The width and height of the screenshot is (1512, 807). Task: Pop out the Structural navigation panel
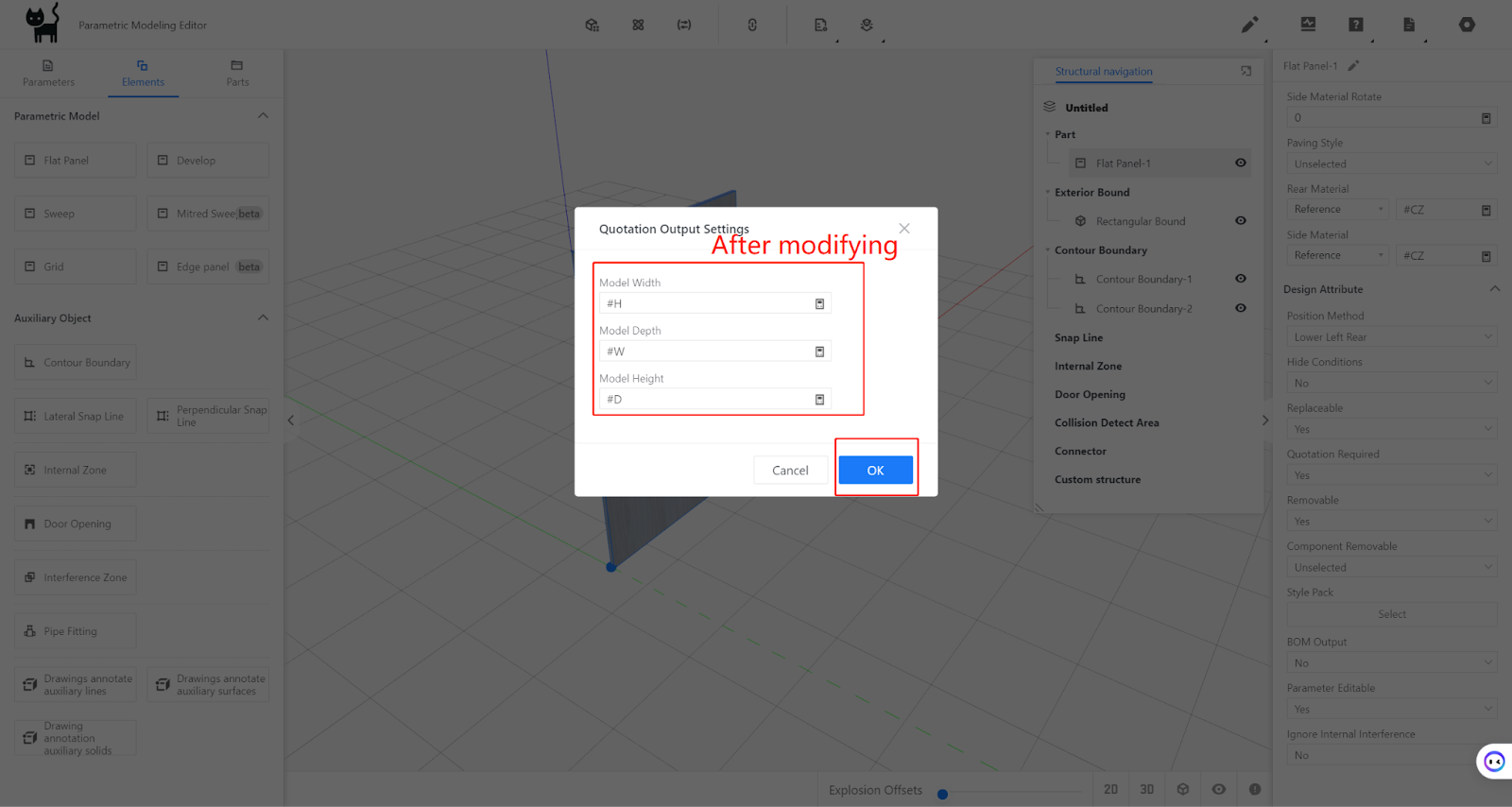(1246, 71)
